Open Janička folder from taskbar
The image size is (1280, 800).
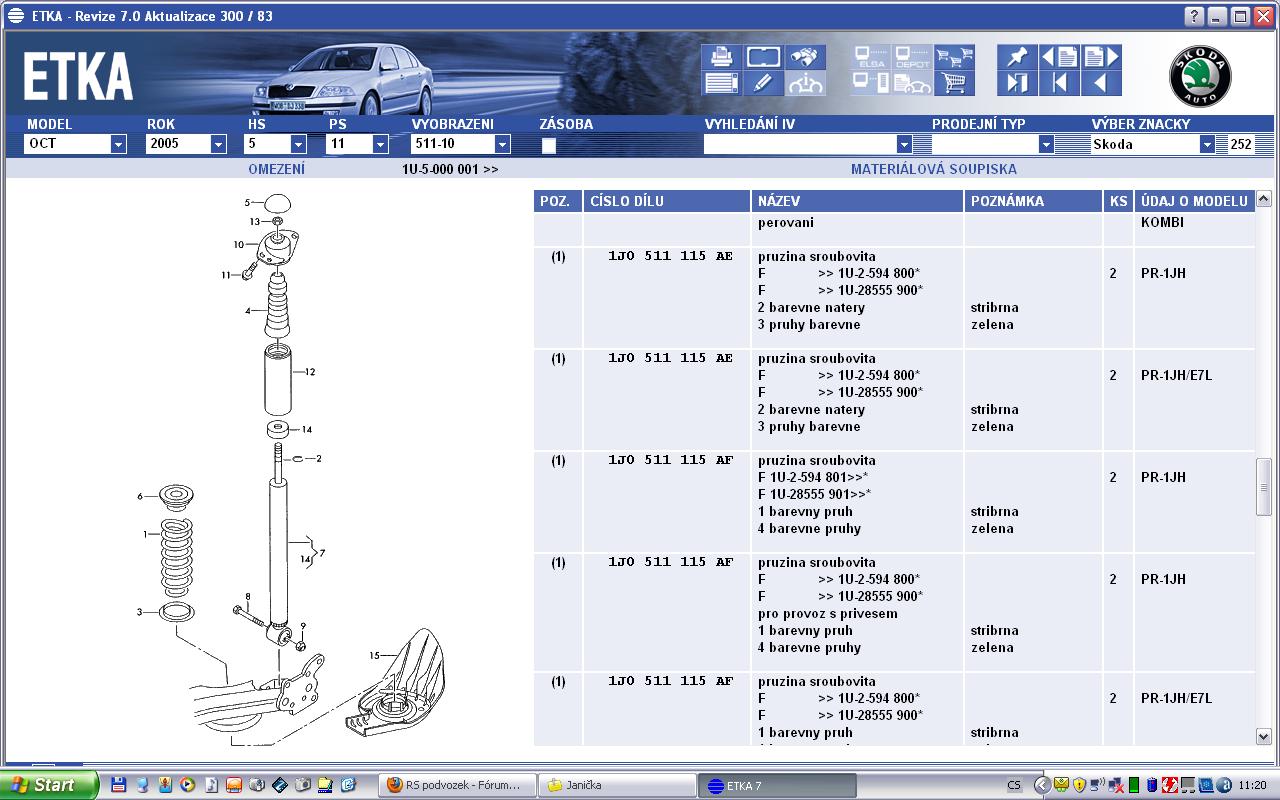(x=617, y=785)
